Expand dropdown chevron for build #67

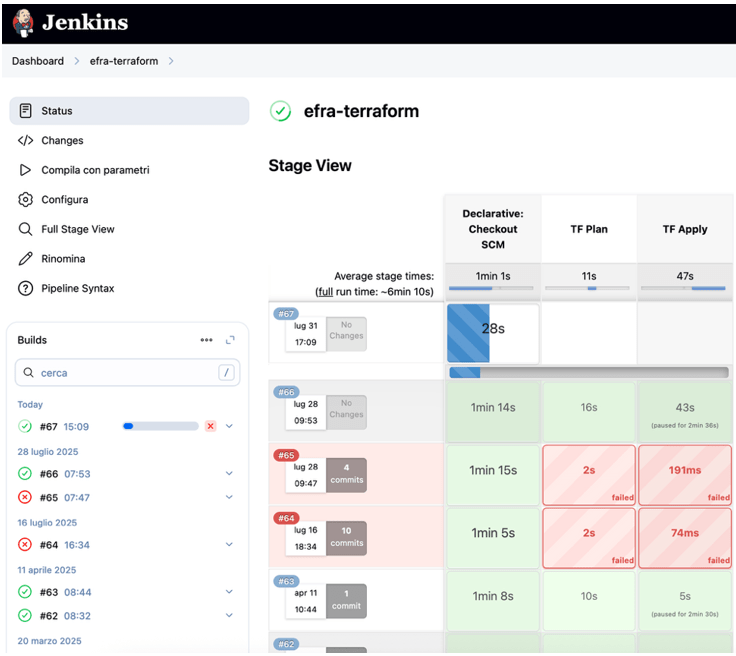point(229,426)
